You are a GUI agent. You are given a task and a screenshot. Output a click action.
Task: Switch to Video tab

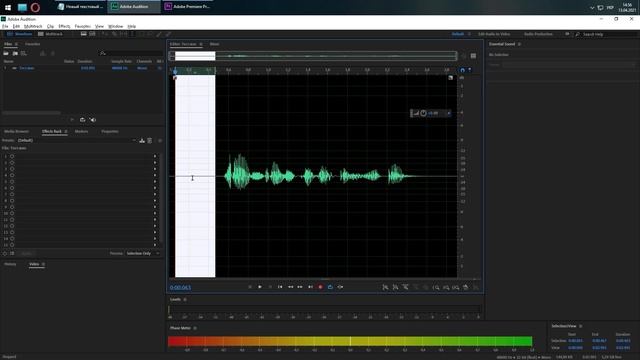pyautogui.click(x=34, y=264)
